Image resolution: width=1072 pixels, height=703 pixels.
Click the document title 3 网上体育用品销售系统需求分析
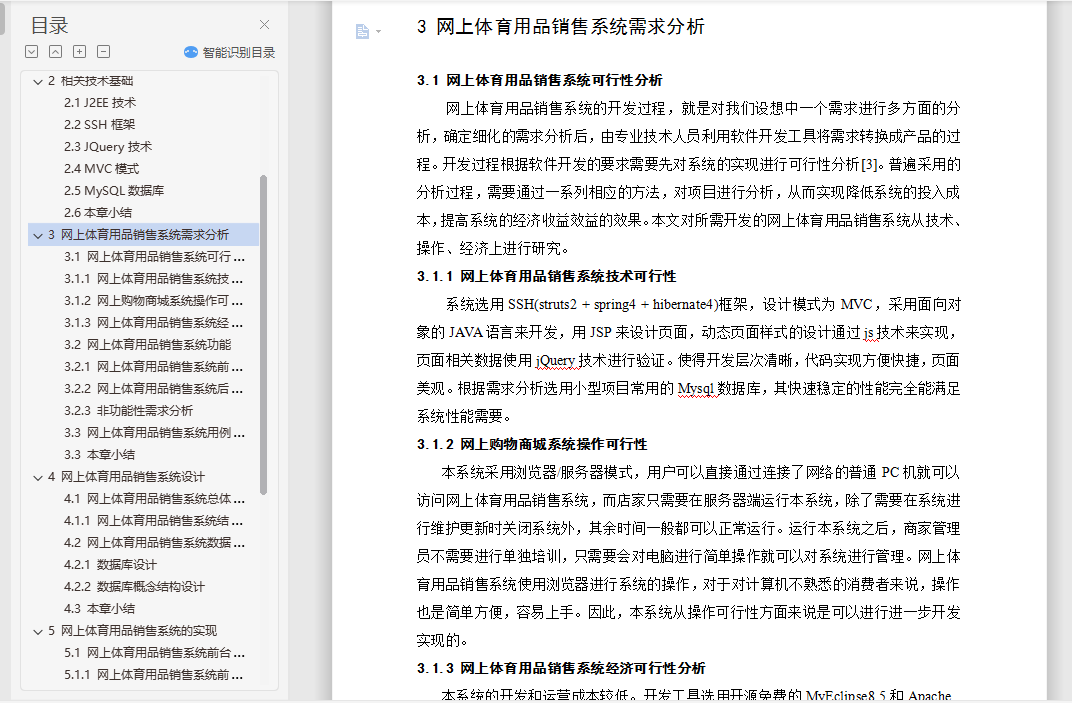point(561,27)
